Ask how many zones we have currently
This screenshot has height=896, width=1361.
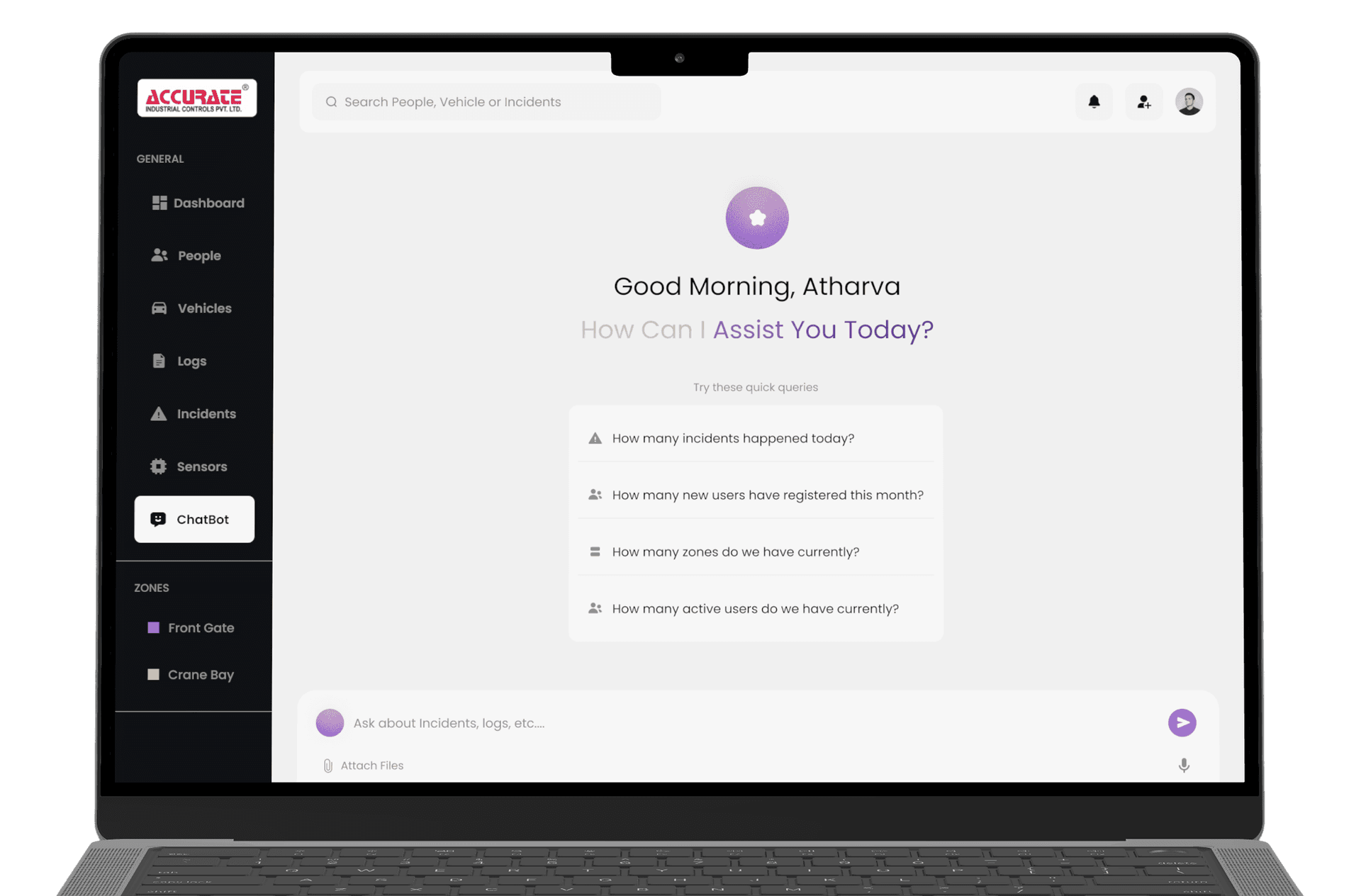click(756, 551)
